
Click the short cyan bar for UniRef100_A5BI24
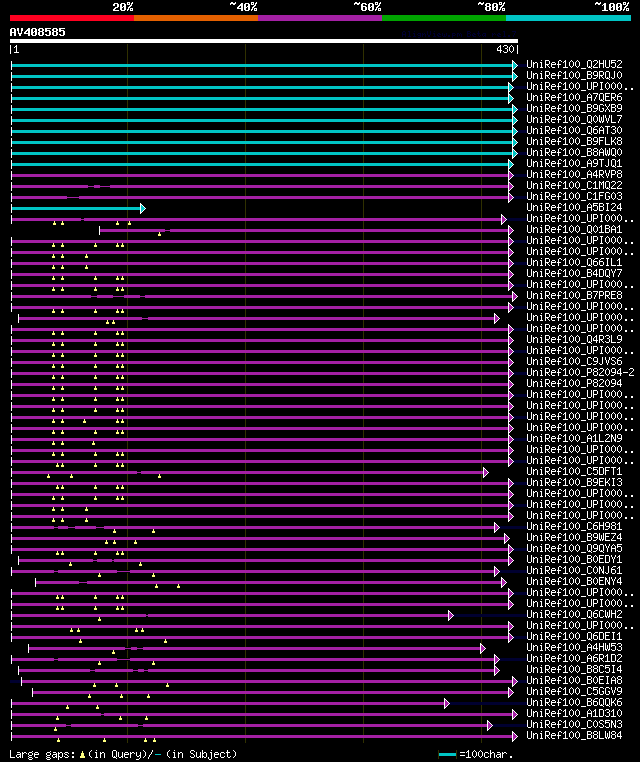(x=78, y=208)
